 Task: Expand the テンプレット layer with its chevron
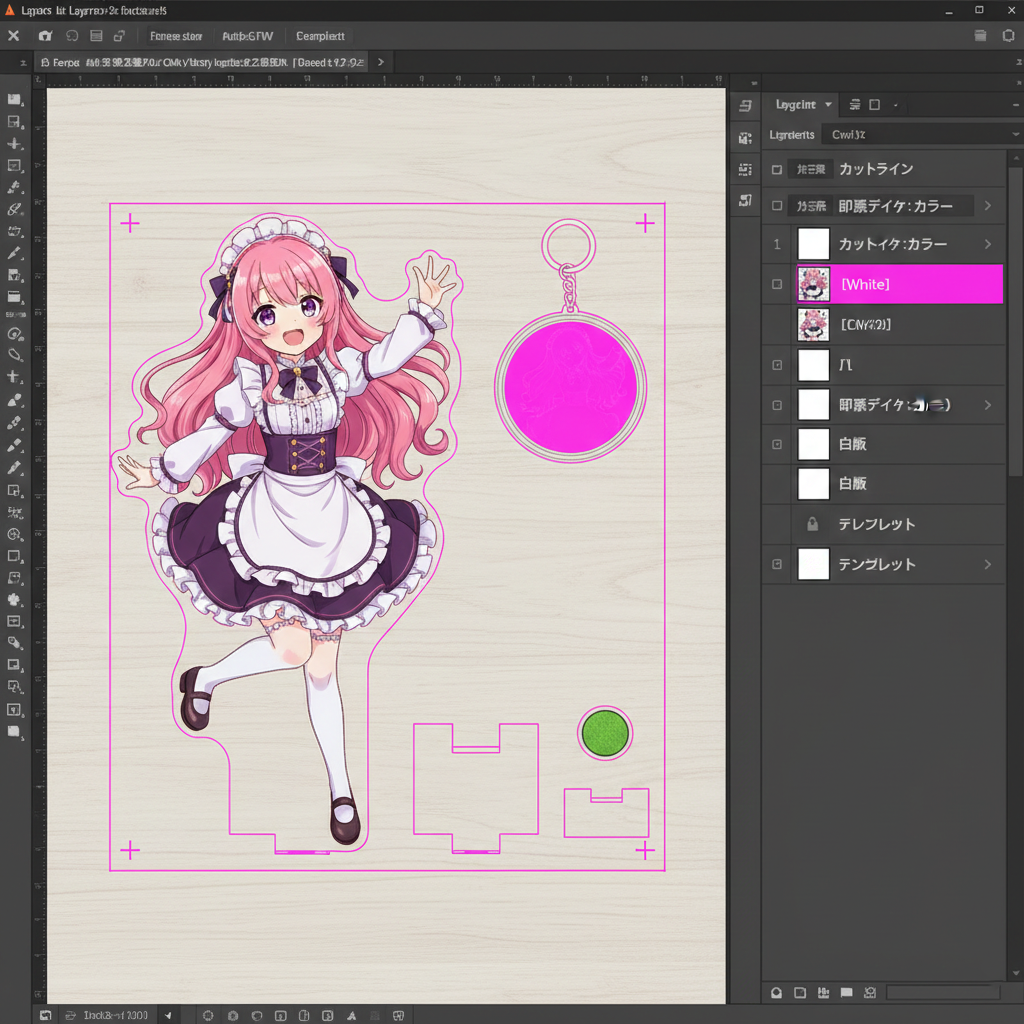point(988,565)
